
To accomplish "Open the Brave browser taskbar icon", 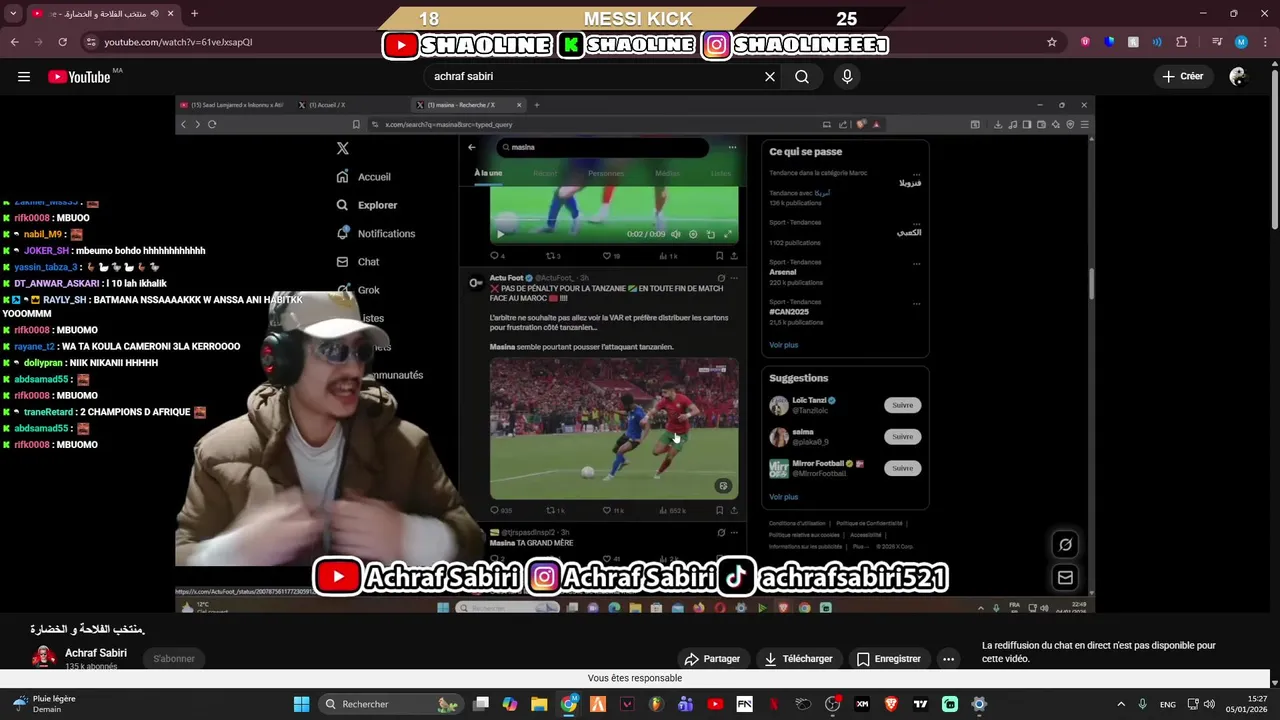I will click(x=891, y=704).
